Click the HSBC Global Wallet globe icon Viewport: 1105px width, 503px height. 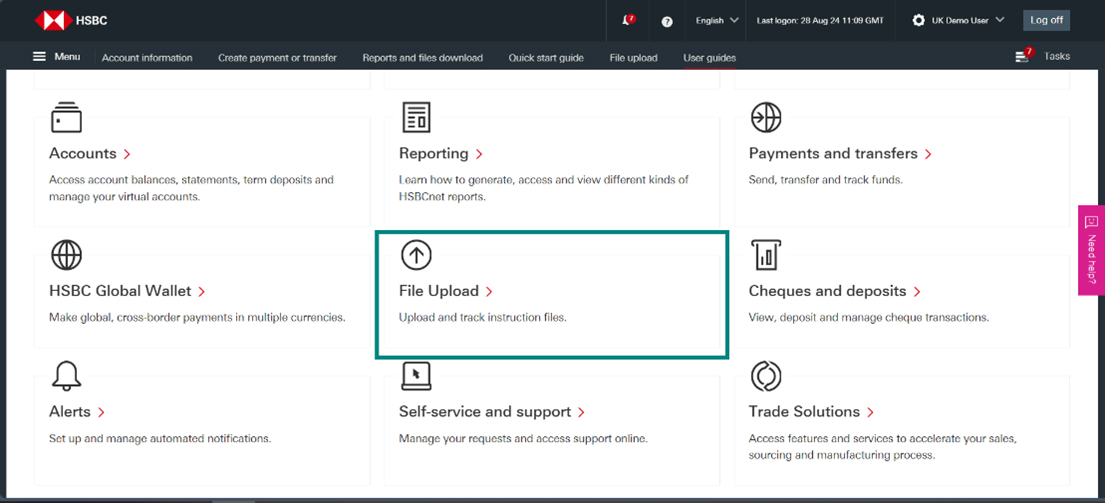[66, 255]
